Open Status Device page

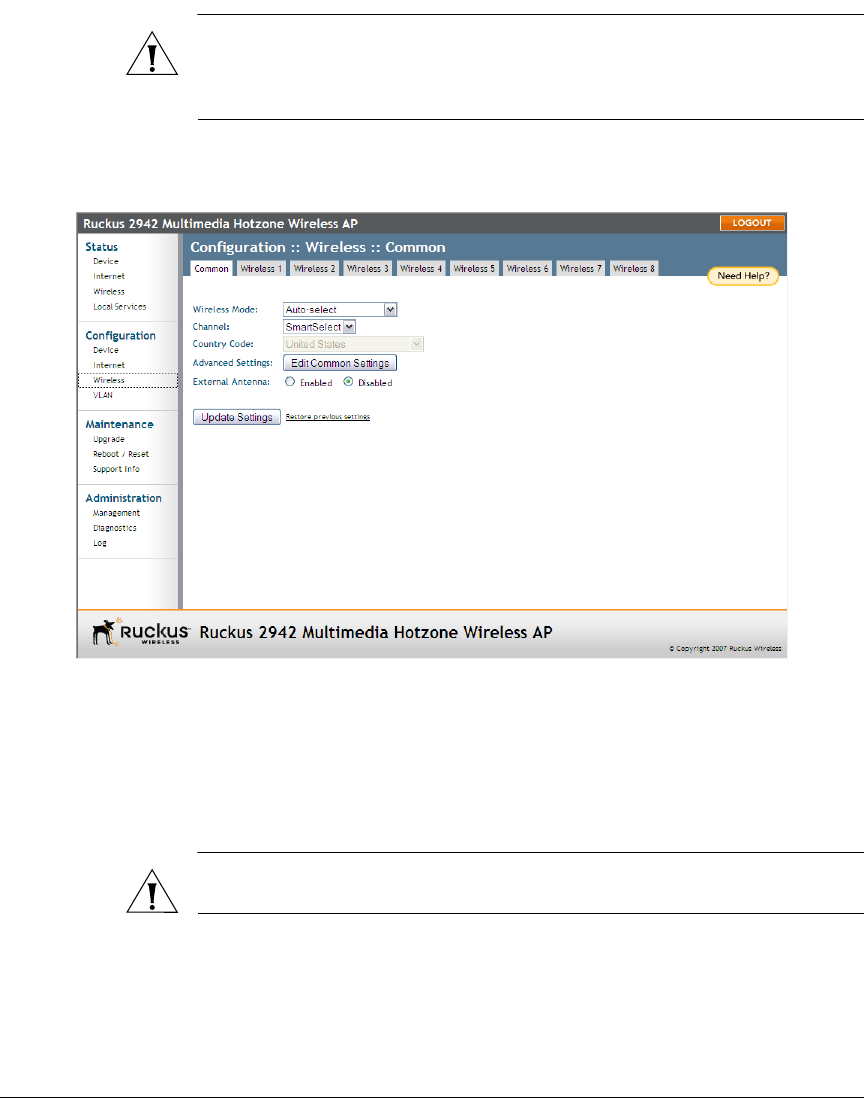click(106, 261)
